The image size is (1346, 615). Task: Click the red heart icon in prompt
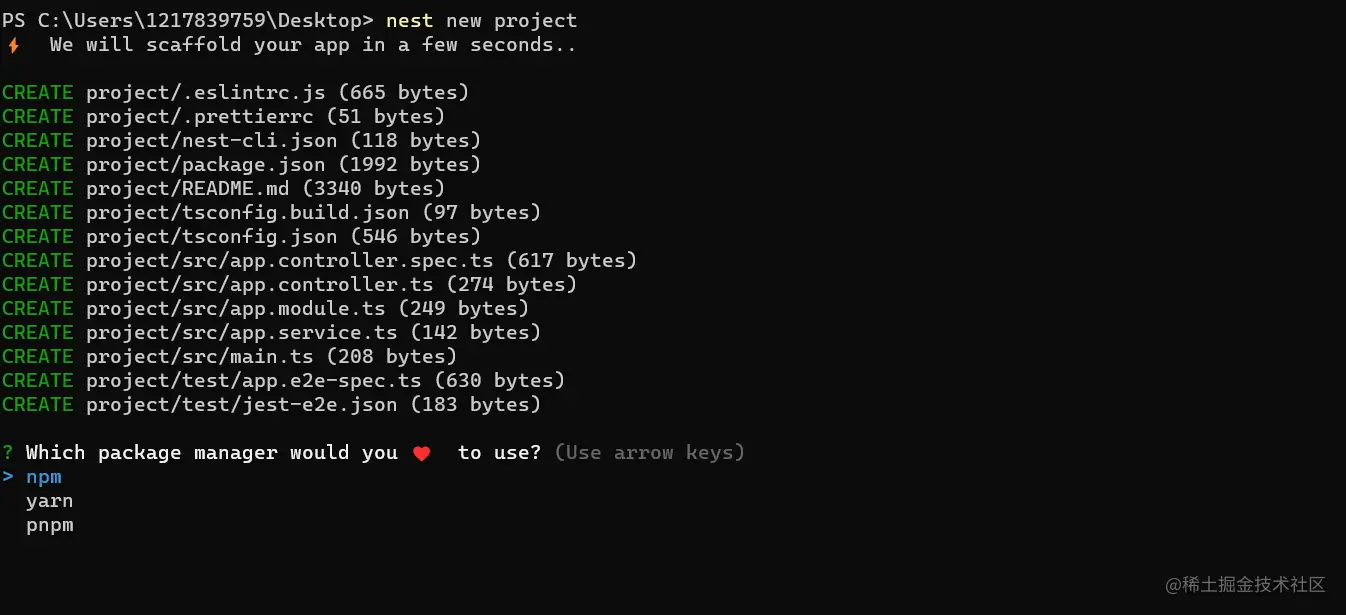[421, 453]
